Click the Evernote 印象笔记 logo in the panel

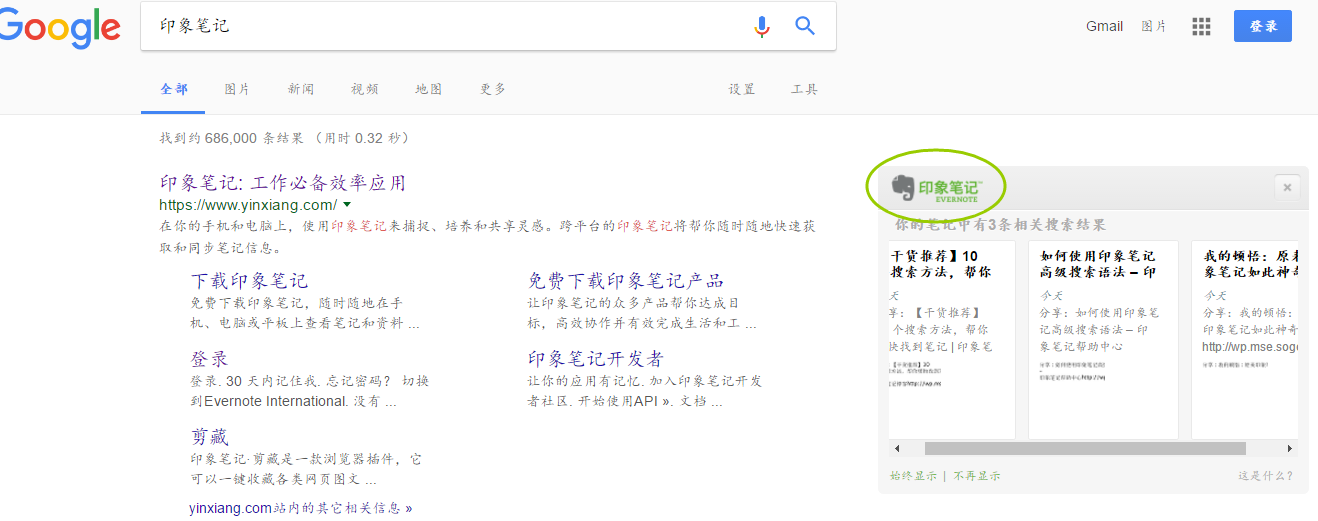point(937,187)
